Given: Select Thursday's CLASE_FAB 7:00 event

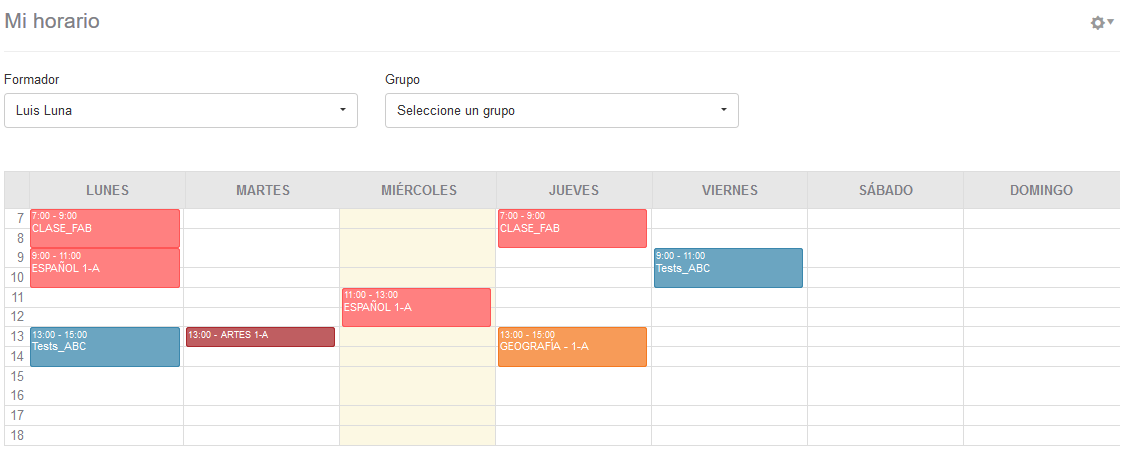Looking at the screenshot, I should pos(572,228).
